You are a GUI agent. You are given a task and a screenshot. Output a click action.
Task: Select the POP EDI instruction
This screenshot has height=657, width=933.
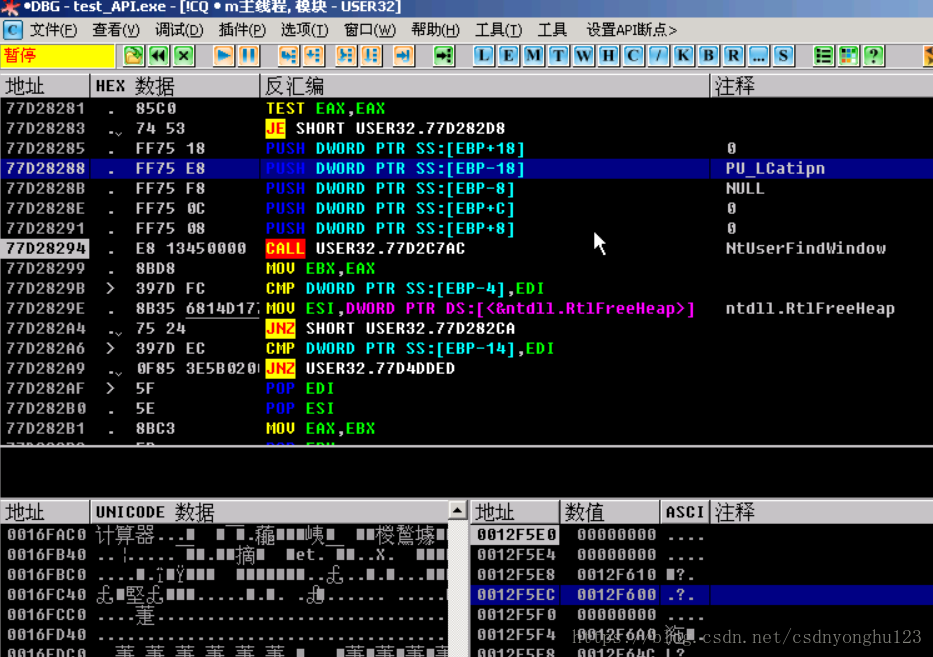point(300,389)
